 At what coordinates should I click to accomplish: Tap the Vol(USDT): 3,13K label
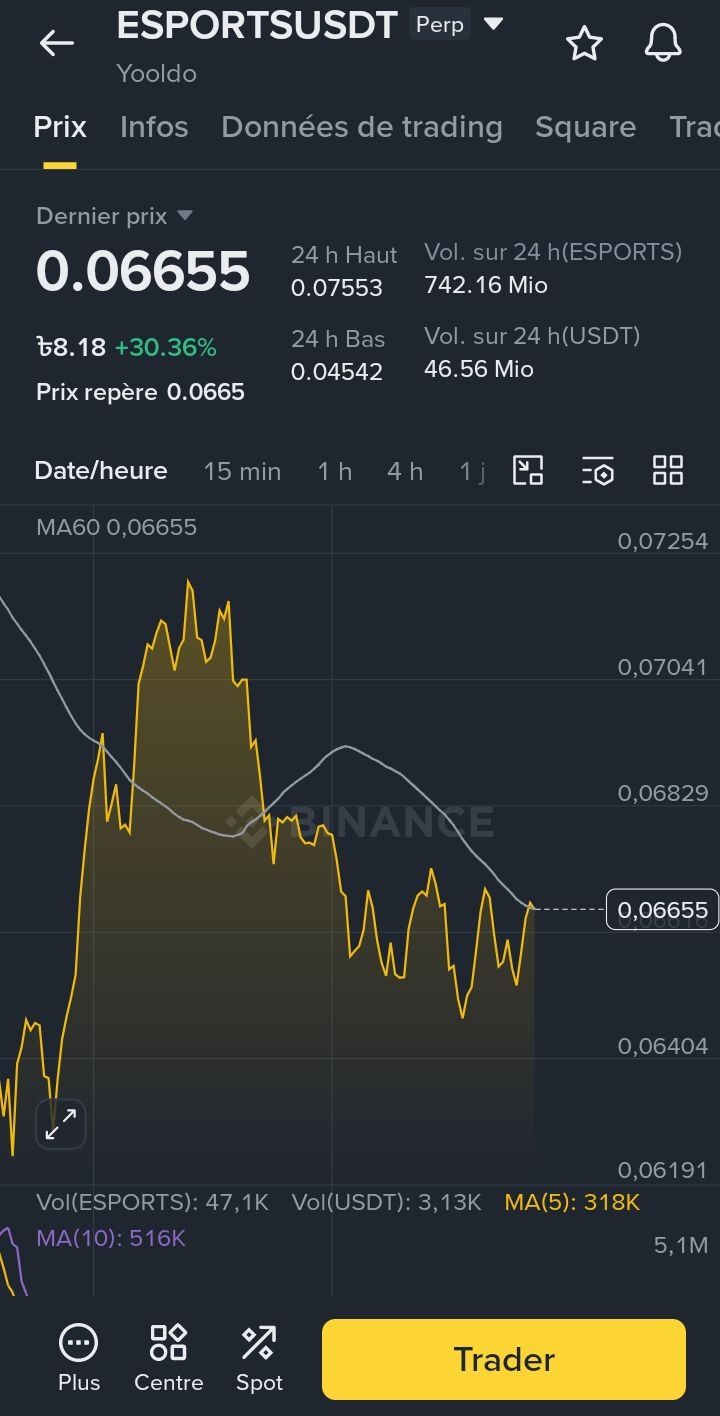click(x=387, y=1202)
